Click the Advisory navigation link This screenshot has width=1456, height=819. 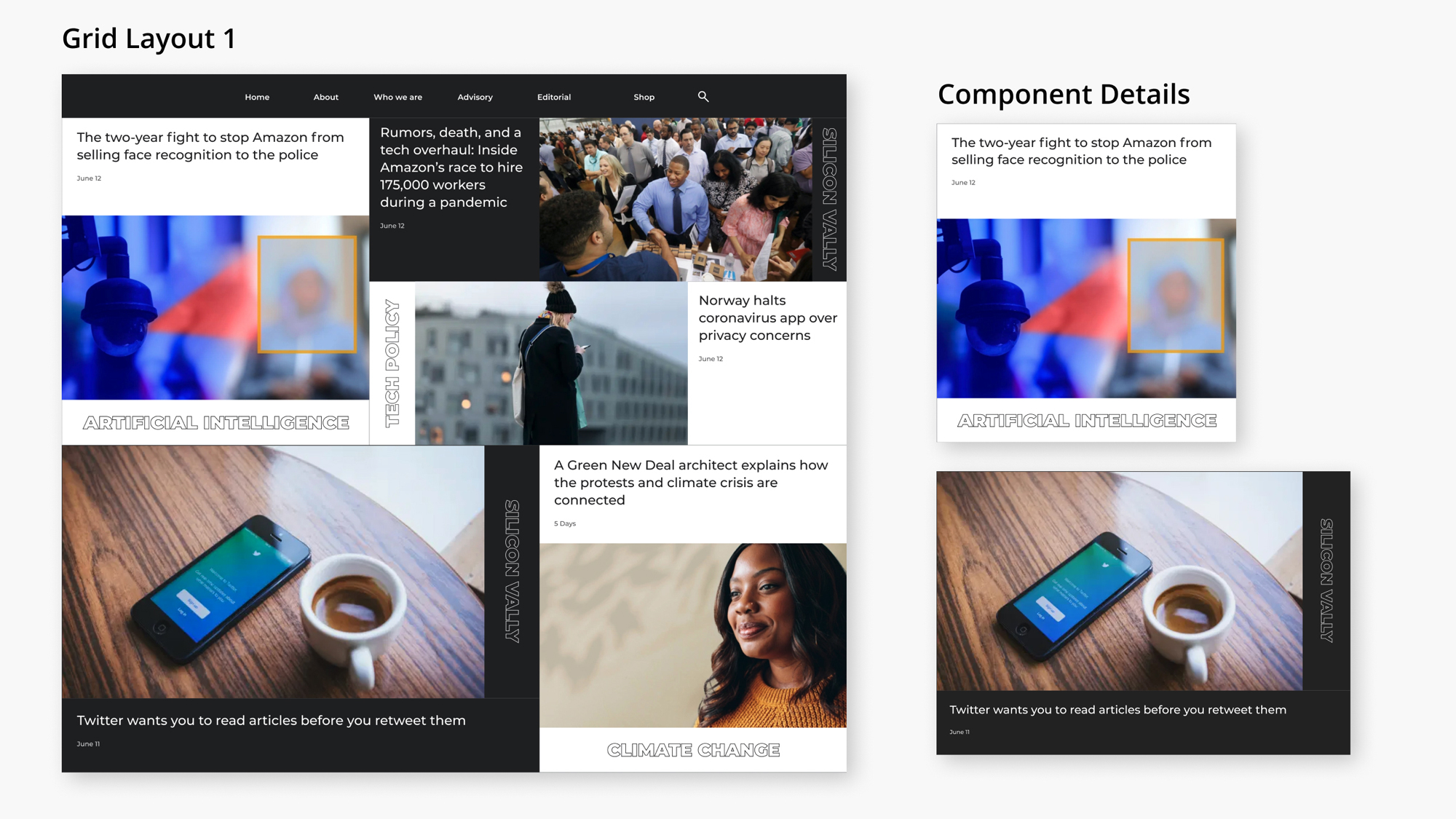click(x=475, y=97)
